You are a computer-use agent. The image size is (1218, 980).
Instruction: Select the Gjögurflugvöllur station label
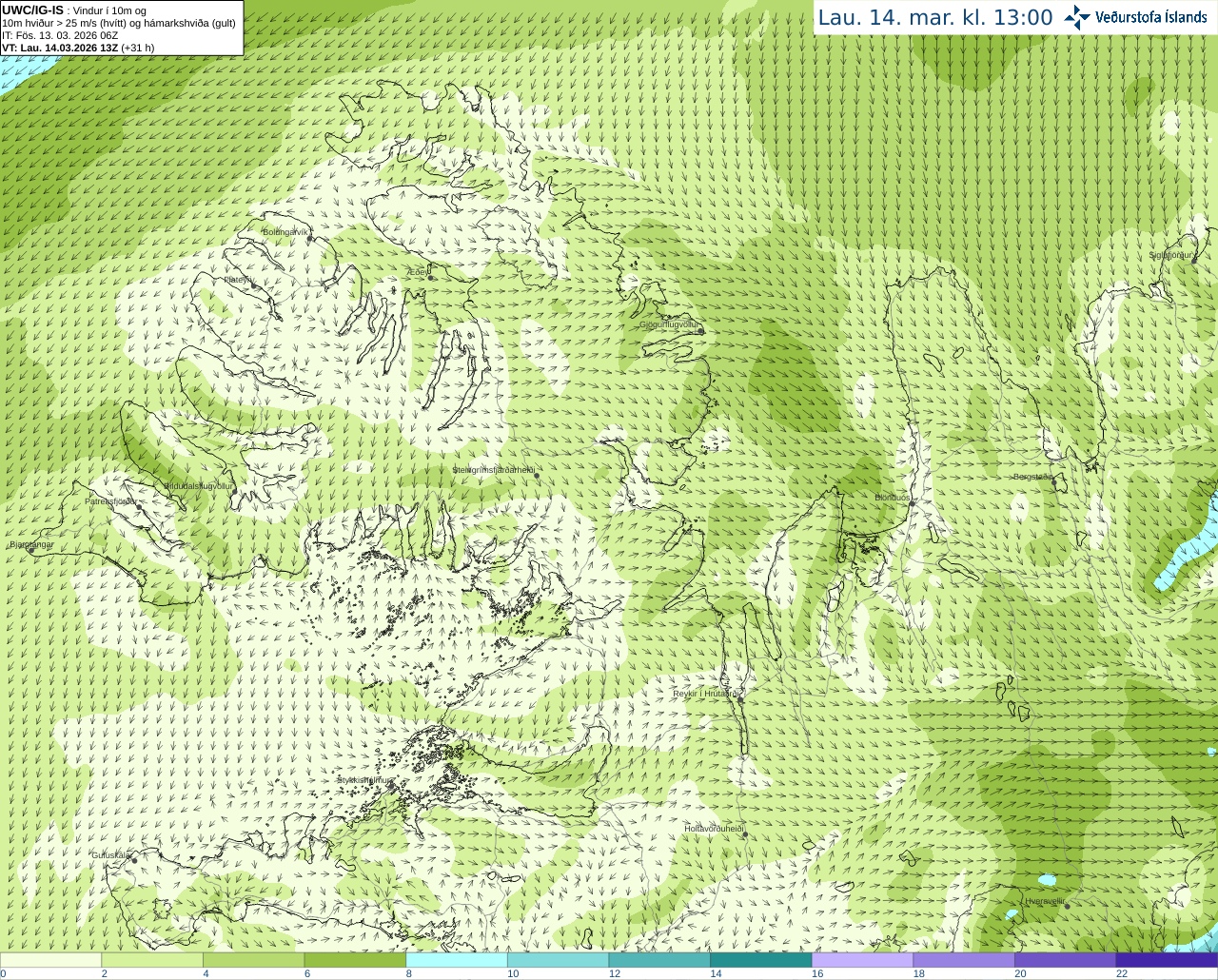tap(669, 324)
